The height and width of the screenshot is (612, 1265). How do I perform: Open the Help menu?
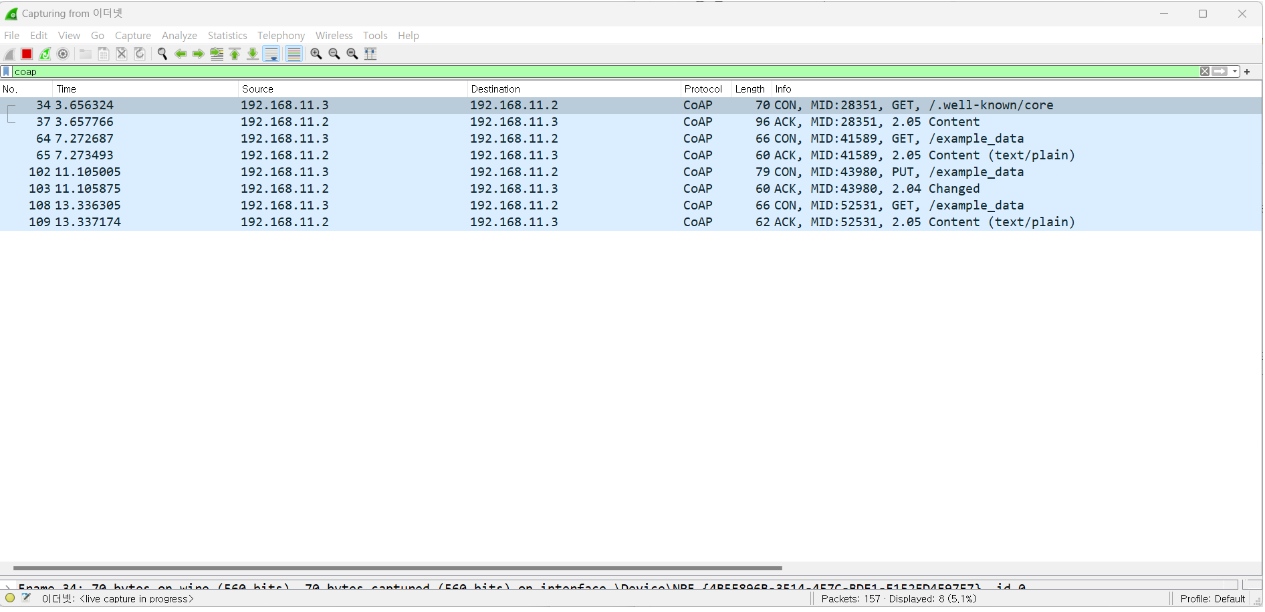click(408, 36)
